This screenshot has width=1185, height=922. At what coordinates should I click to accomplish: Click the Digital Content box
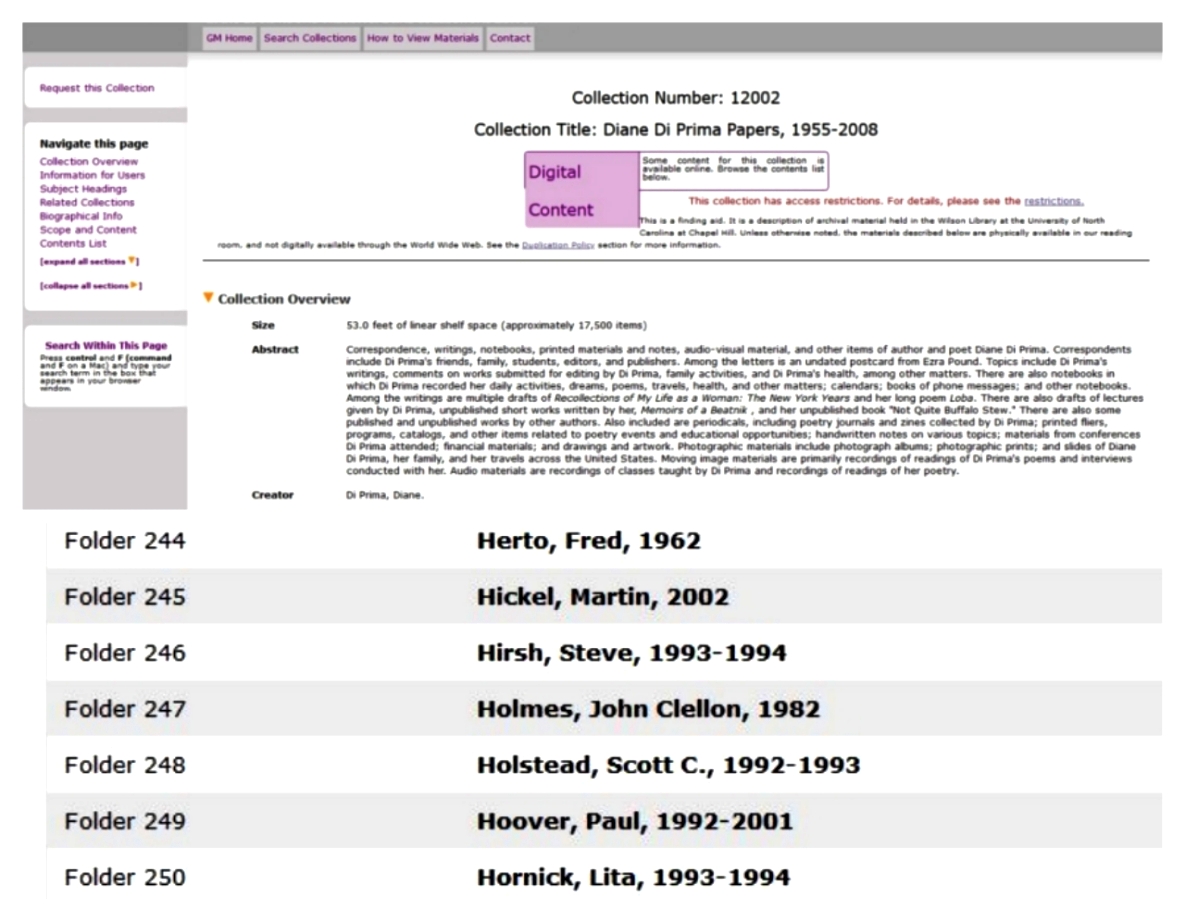click(x=582, y=190)
